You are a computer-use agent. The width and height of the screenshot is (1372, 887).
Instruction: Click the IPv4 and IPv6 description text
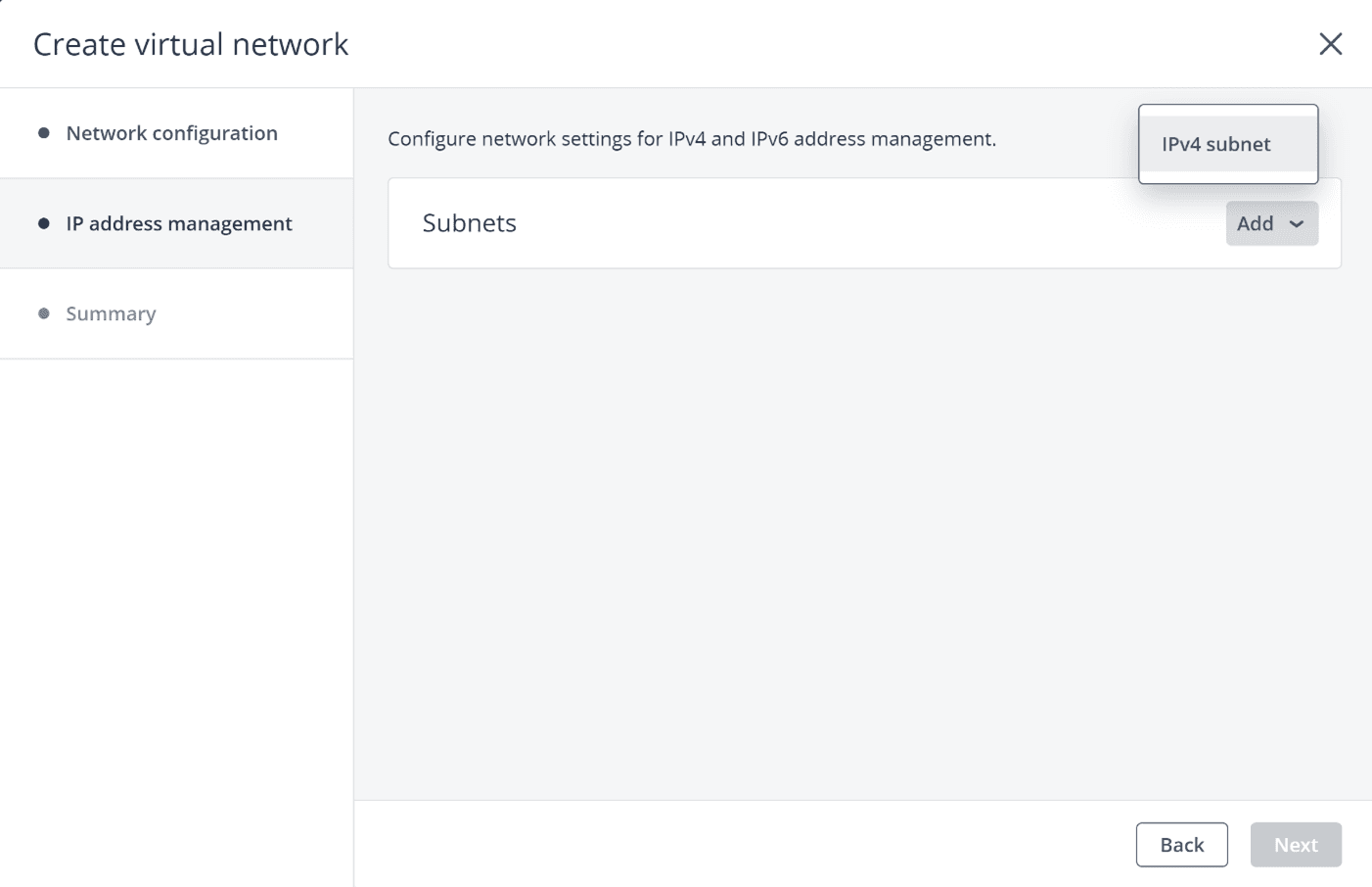(691, 139)
